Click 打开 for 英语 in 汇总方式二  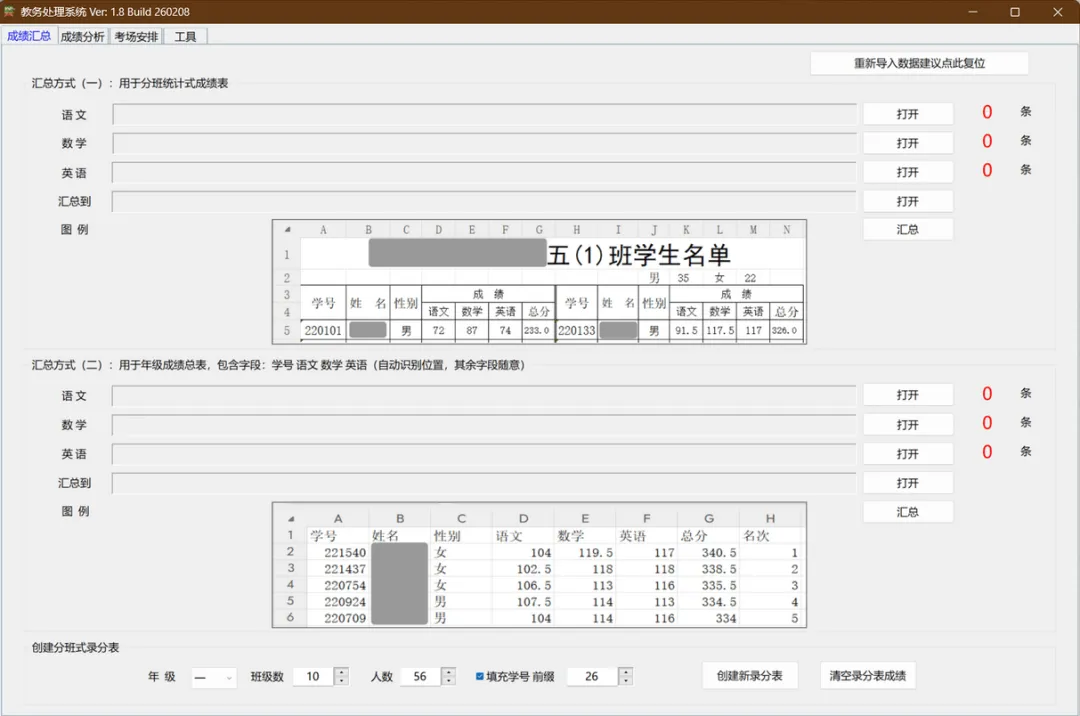pos(908,454)
